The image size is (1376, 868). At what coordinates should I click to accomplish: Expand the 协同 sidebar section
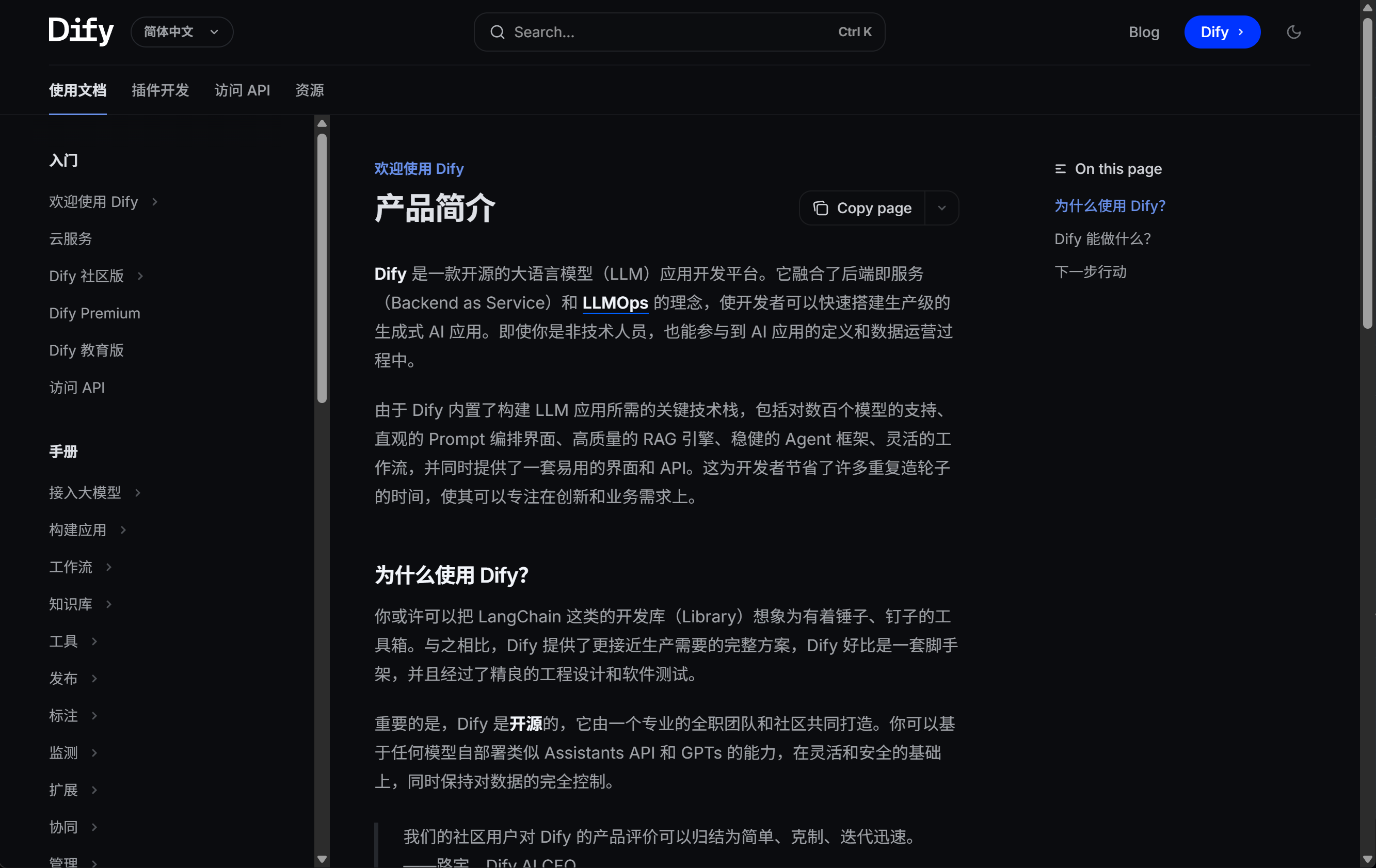(x=95, y=827)
